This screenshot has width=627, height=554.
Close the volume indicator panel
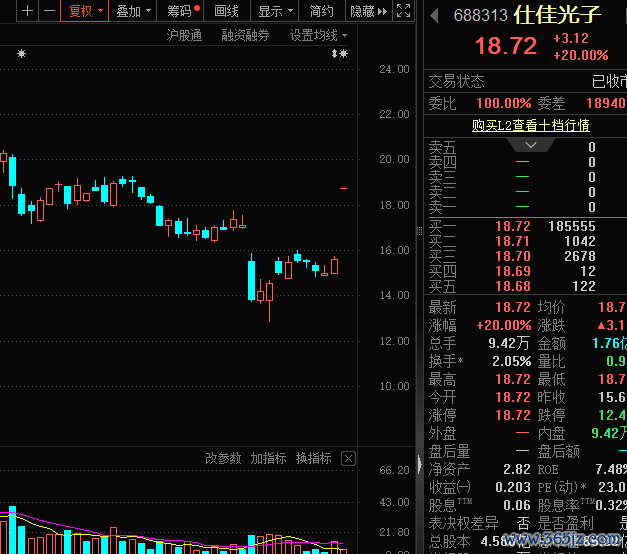348,458
